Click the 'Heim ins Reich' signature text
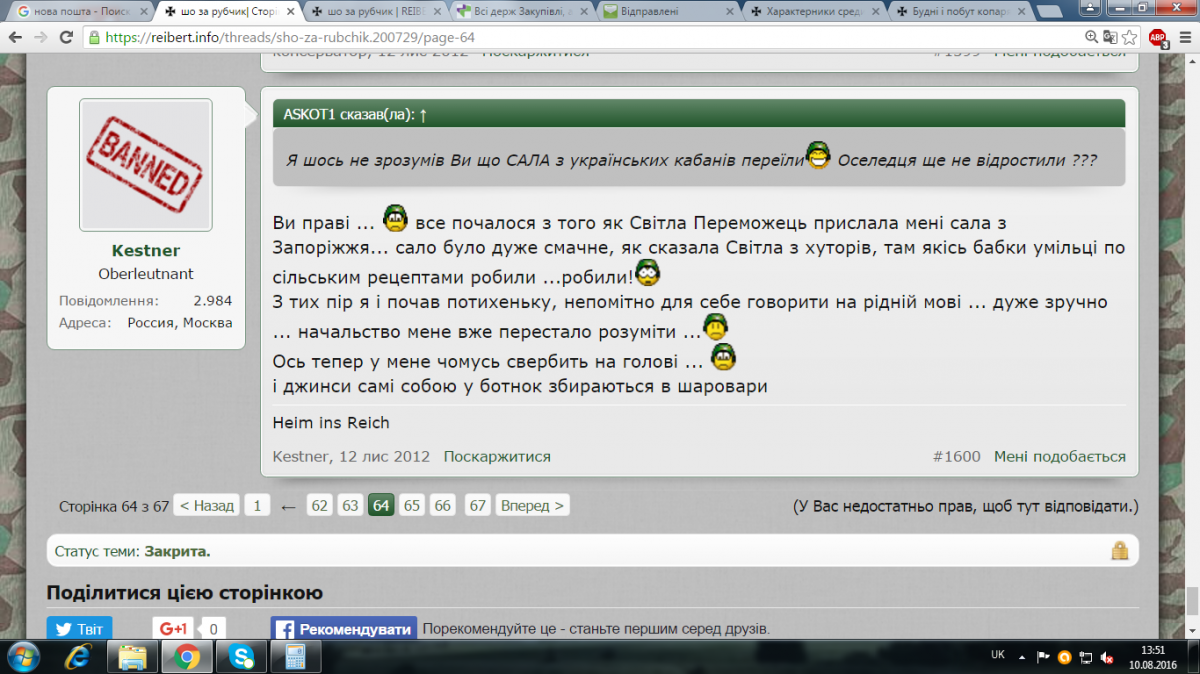This screenshot has width=1200, height=674. point(331,422)
